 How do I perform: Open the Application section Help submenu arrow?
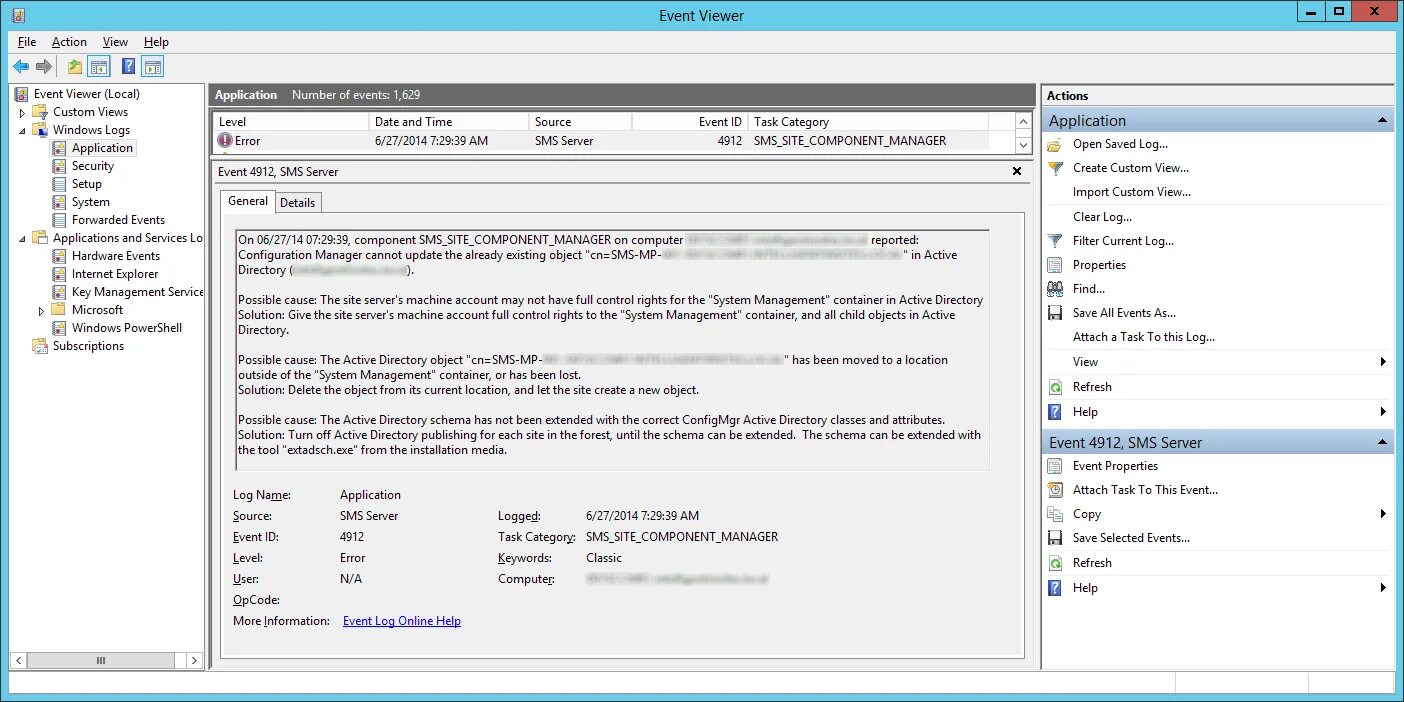click(1383, 411)
